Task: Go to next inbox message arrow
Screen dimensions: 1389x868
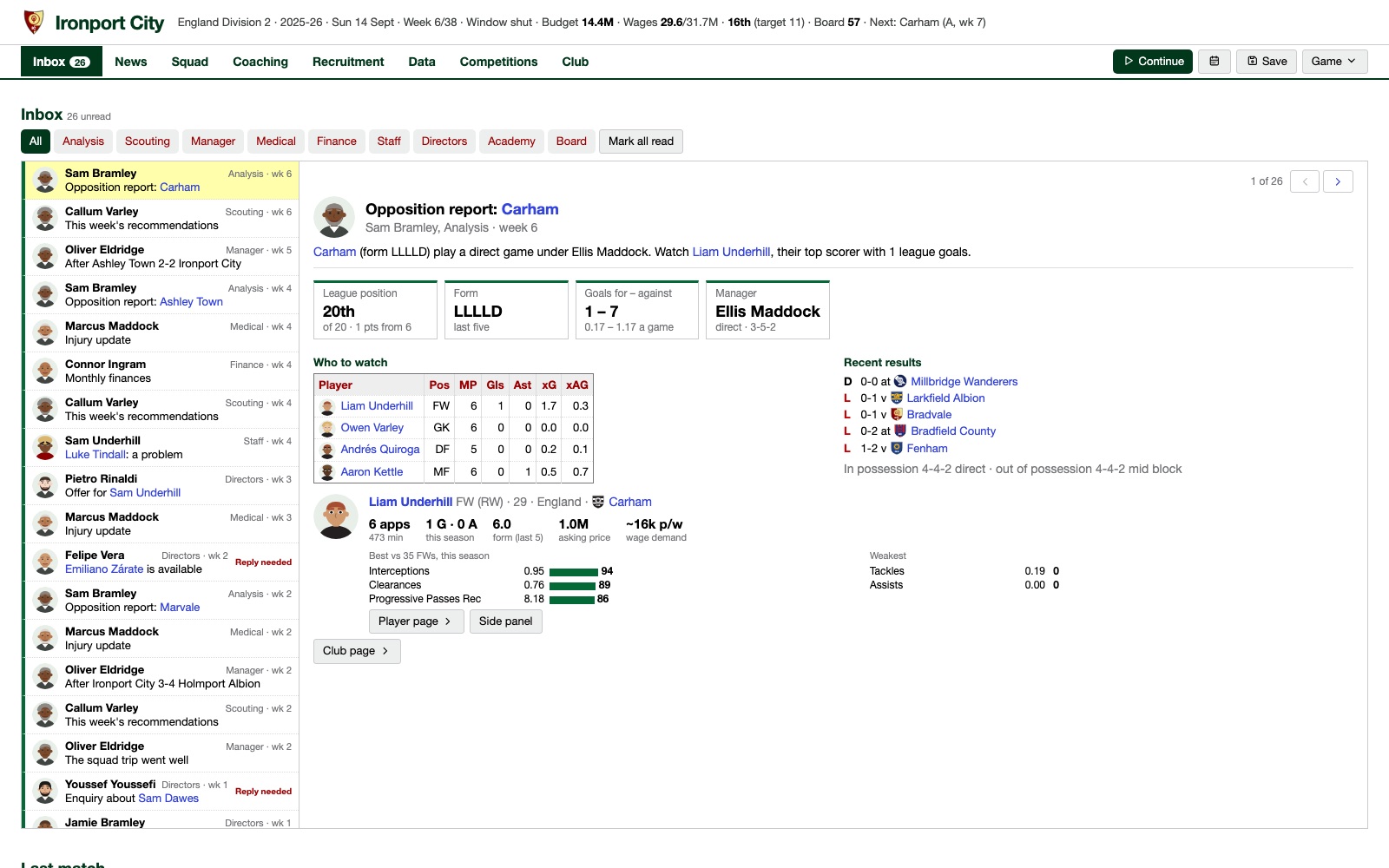Action: pos(1338,181)
